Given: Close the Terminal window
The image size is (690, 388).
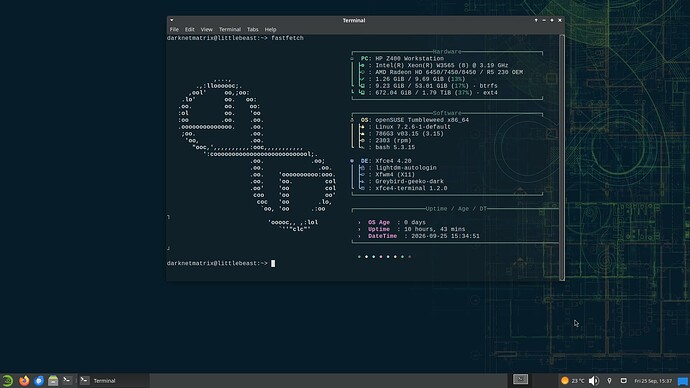Looking at the screenshot, I should [560, 20].
